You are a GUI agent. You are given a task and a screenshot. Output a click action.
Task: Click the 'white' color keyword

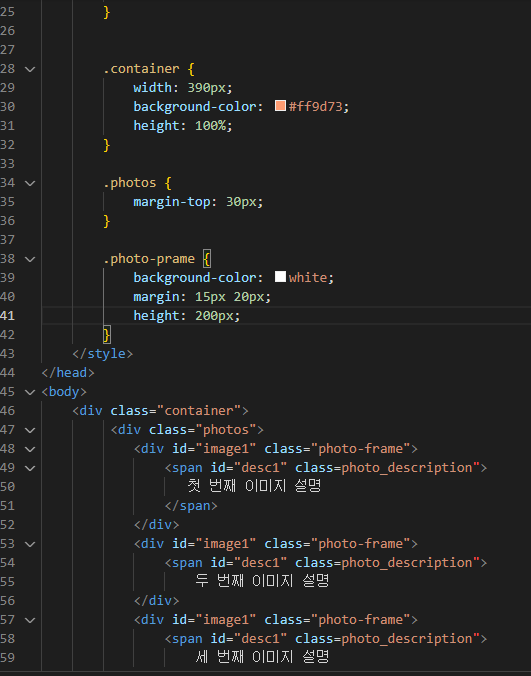click(308, 278)
